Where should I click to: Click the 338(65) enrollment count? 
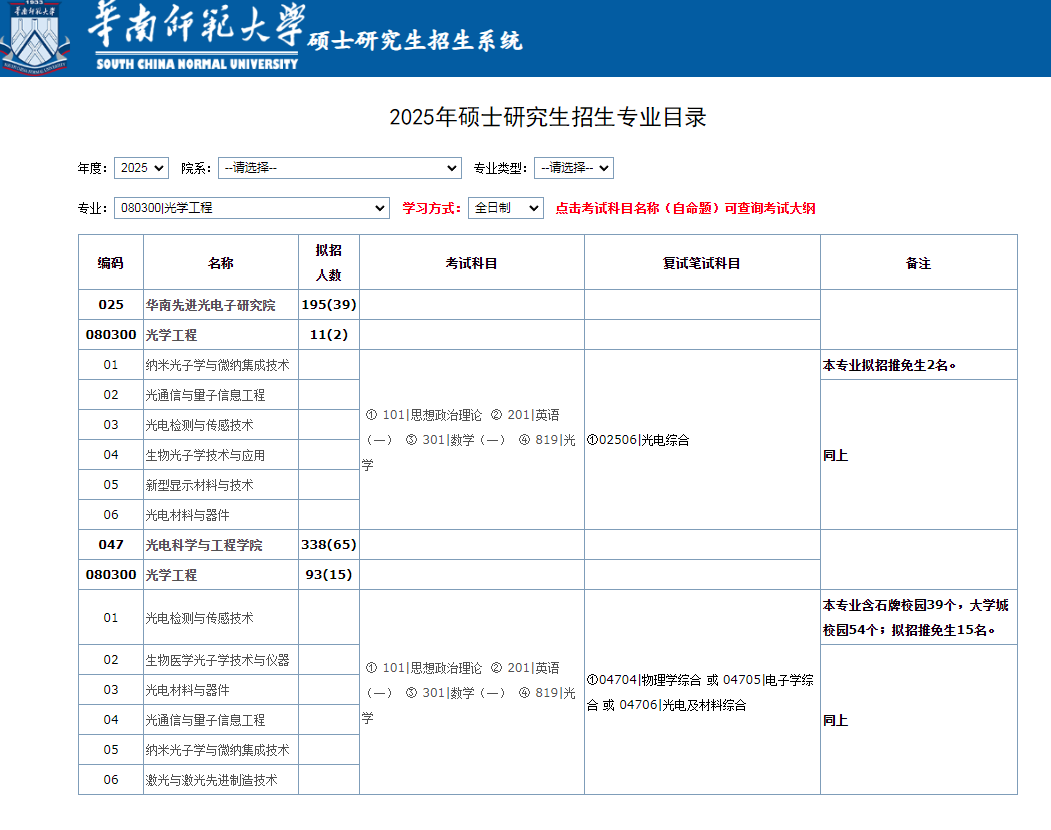click(328, 544)
